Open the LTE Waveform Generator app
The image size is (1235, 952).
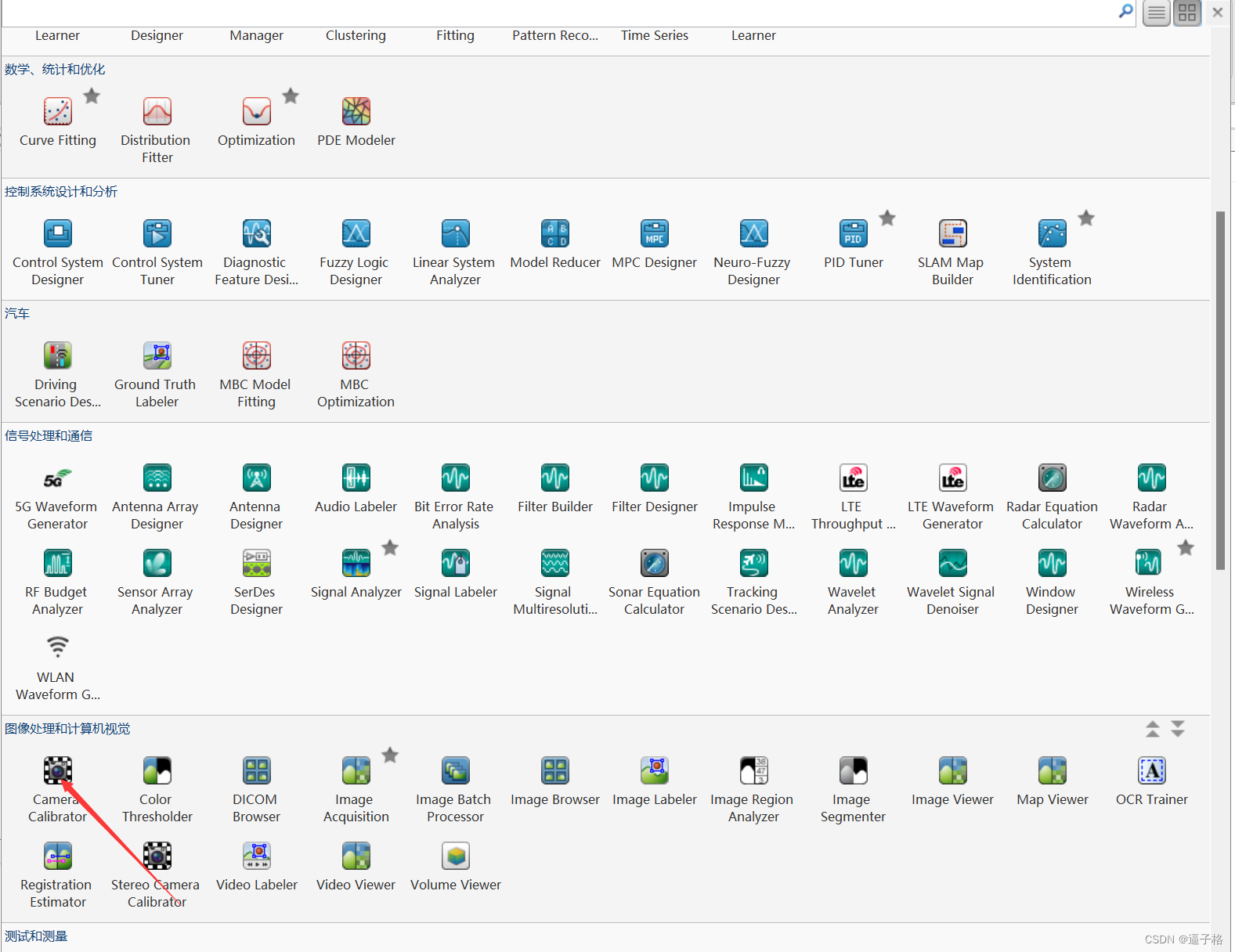(953, 478)
